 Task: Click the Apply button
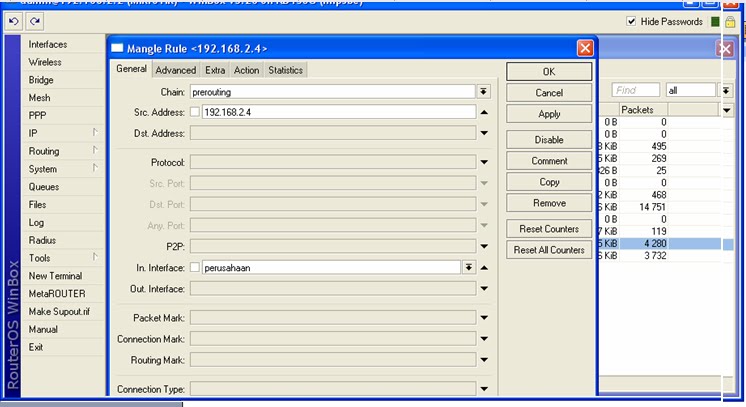click(x=549, y=114)
